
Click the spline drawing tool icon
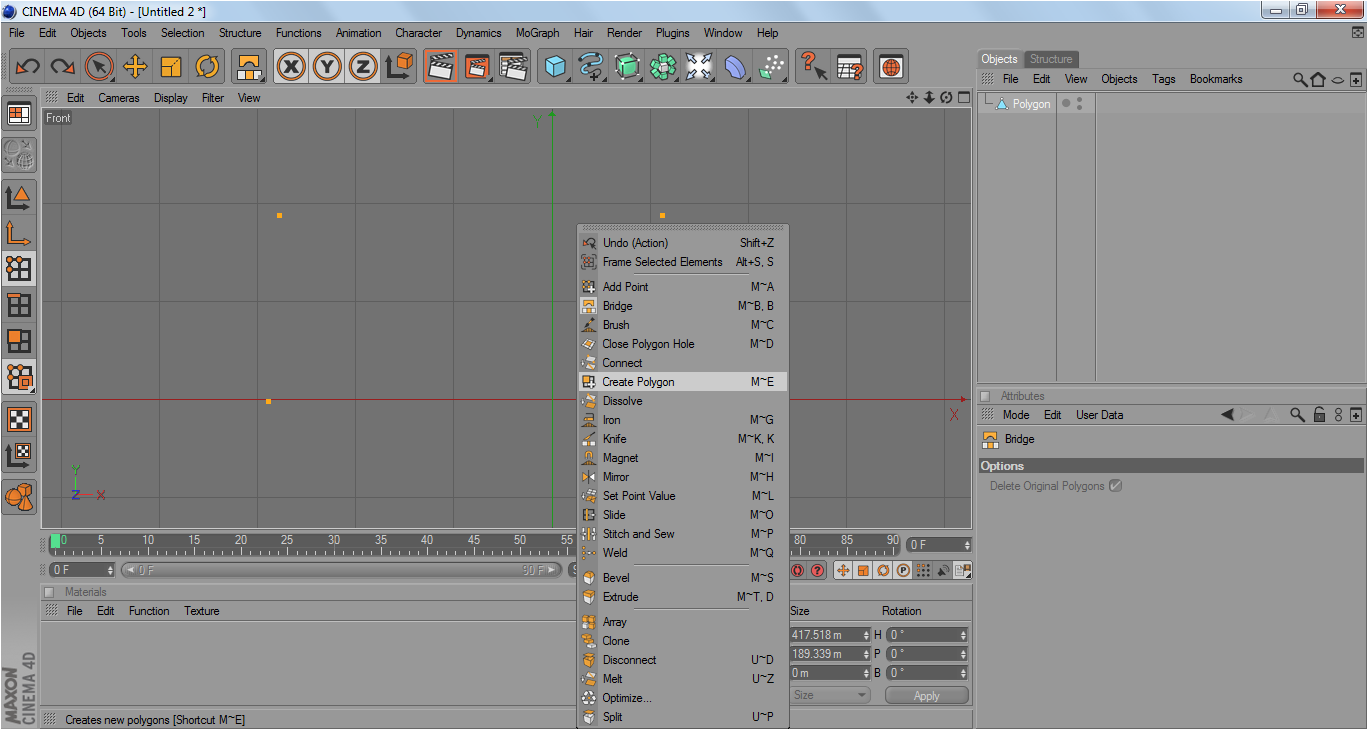(x=591, y=67)
